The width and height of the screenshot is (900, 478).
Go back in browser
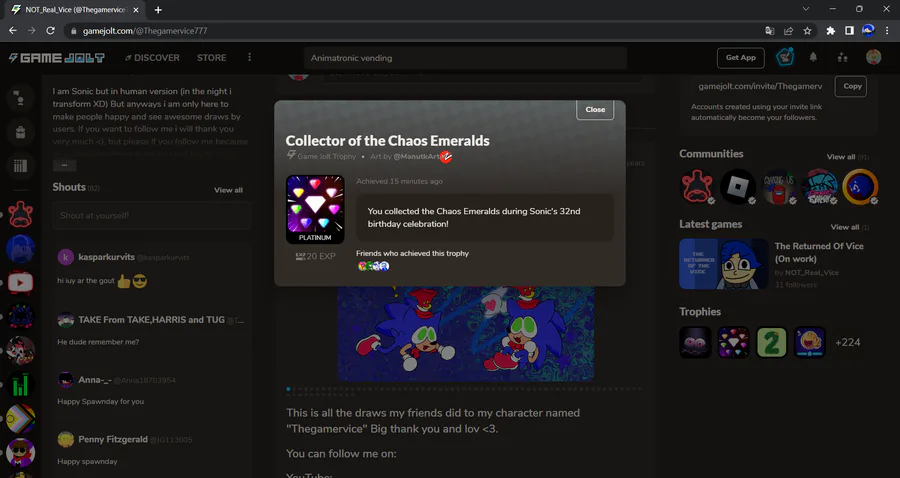13,30
